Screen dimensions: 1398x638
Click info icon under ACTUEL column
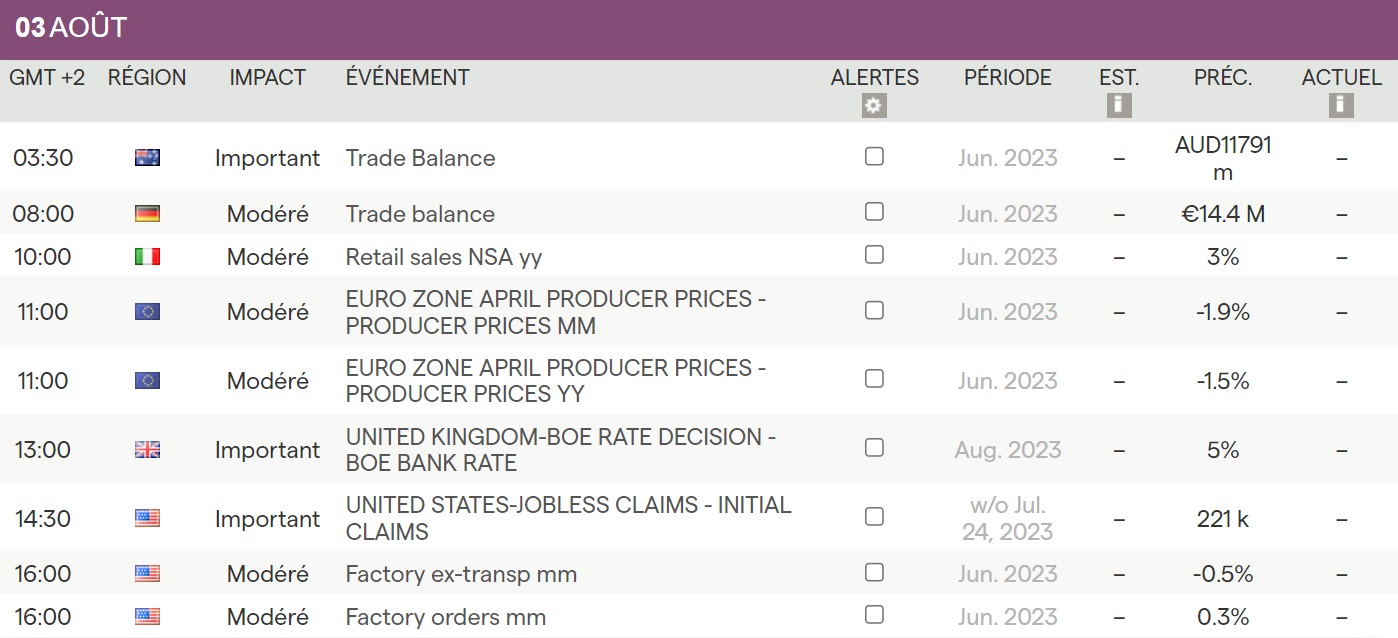click(1341, 105)
